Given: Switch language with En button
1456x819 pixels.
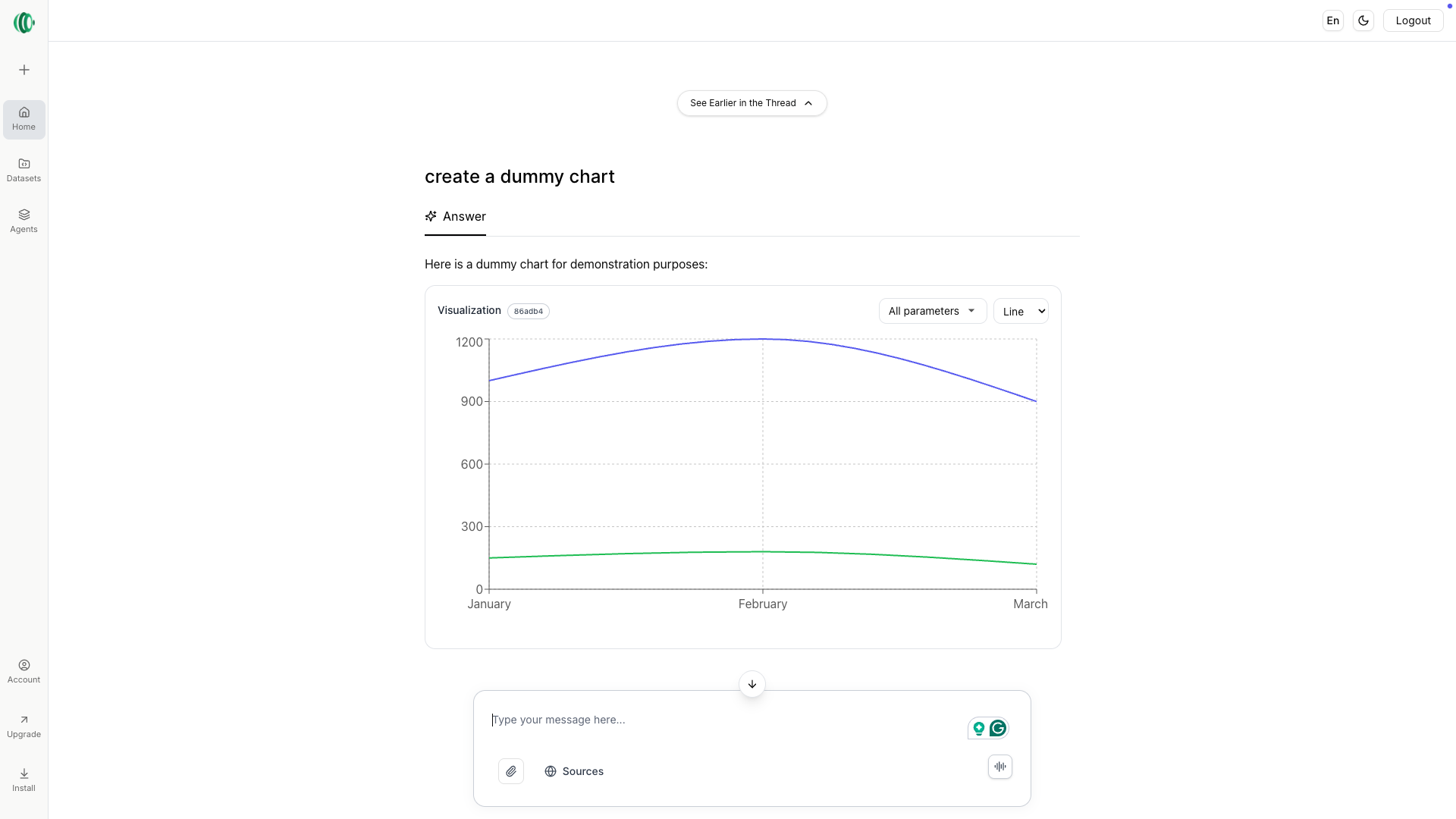Looking at the screenshot, I should 1333,20.
